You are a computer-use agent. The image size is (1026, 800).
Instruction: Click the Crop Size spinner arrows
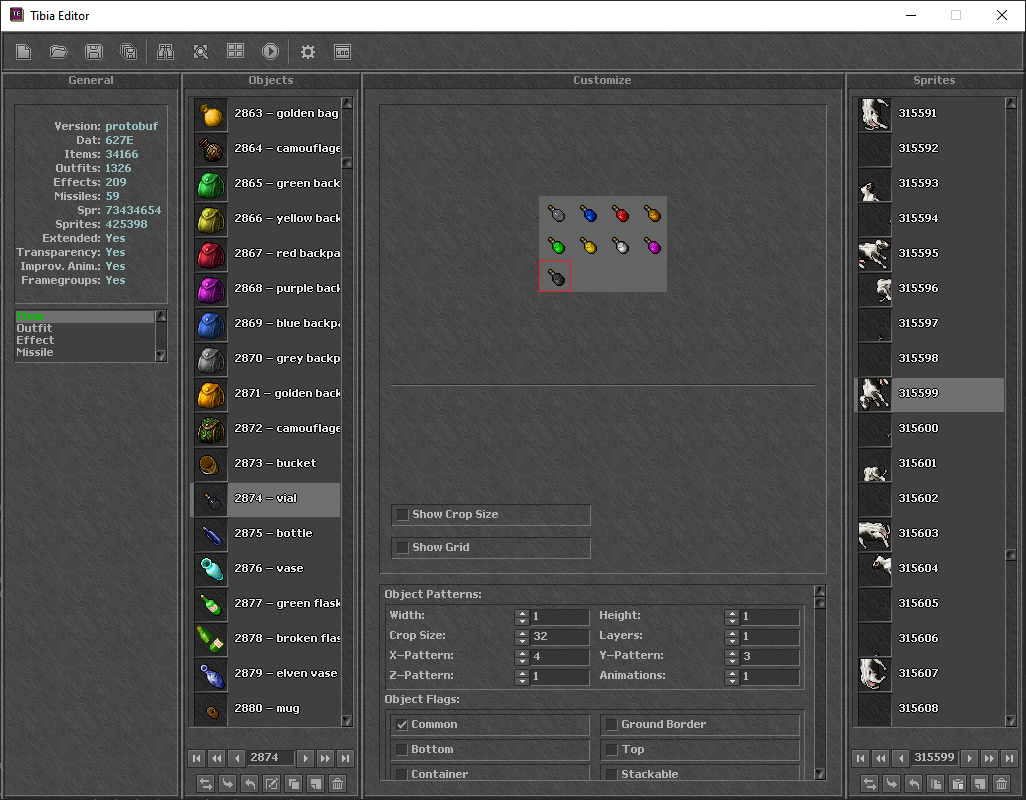(x=522, y=636)
